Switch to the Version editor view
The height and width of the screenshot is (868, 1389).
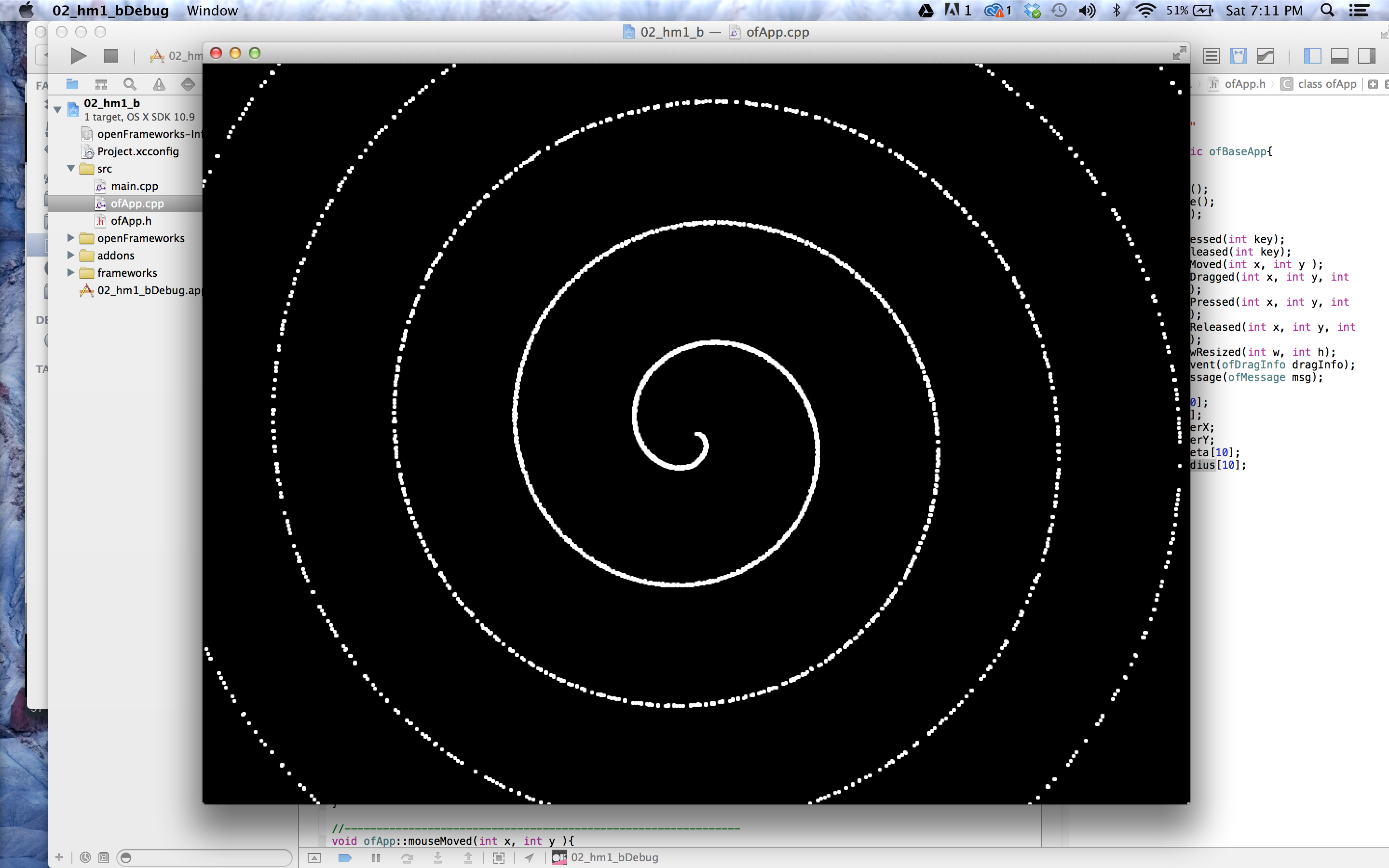coord(1265,55)
